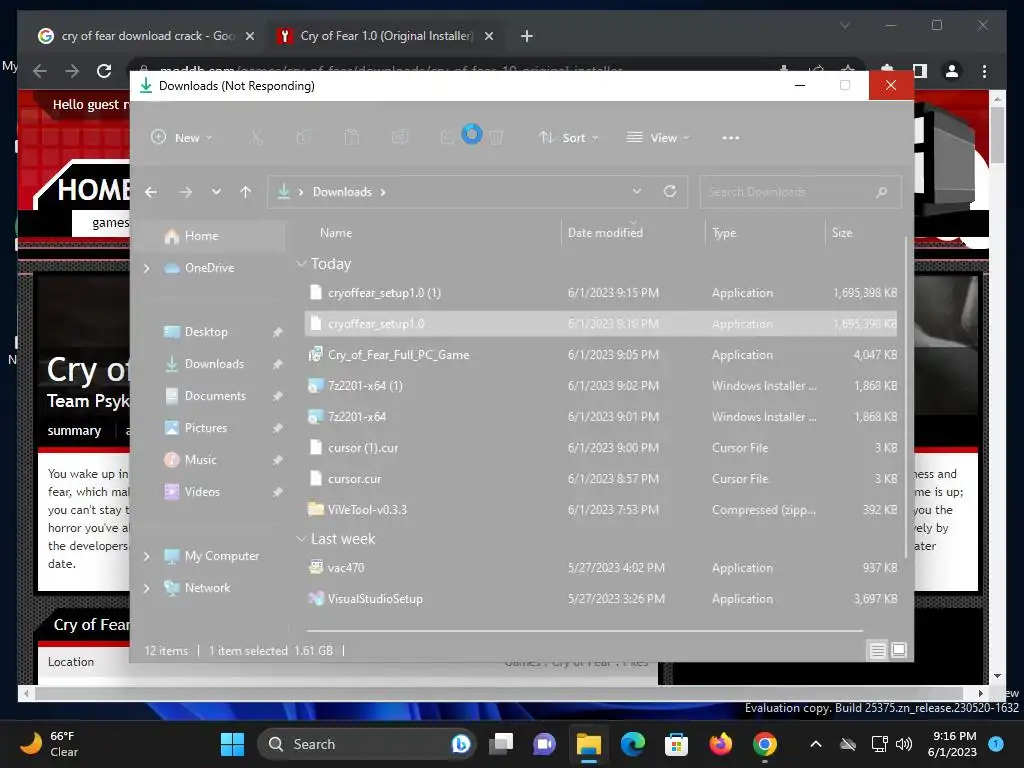The width and height of the screenshot is (1024, 768).
Task: Open the New item menu in Downloads
Action: [182, 138]
